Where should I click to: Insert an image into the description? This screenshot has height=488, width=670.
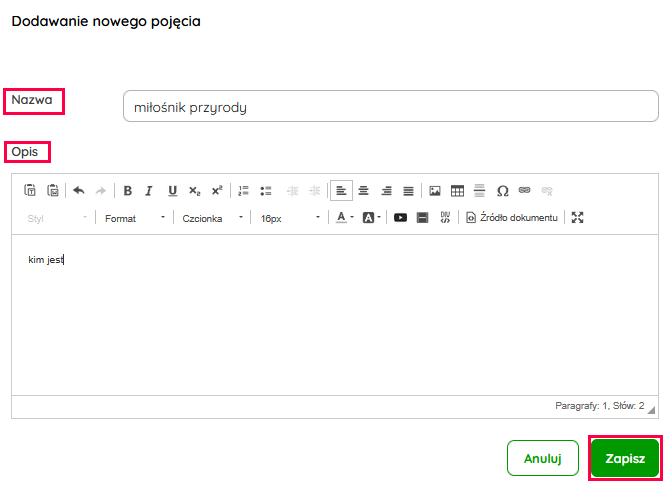pyautogui.click(x=435, y=190)
